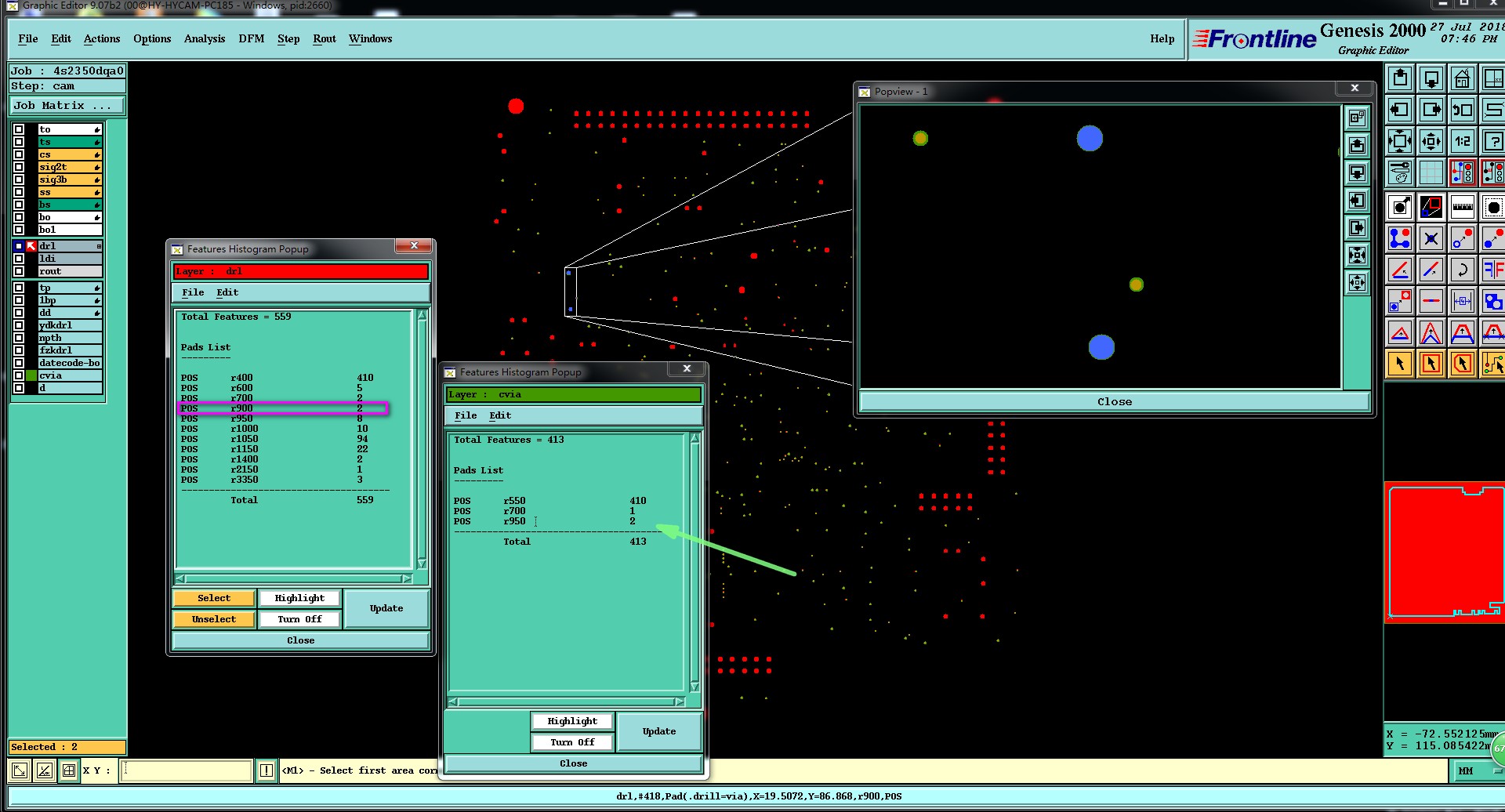Click Unselect button in drl histogram popup

(214, 619)
